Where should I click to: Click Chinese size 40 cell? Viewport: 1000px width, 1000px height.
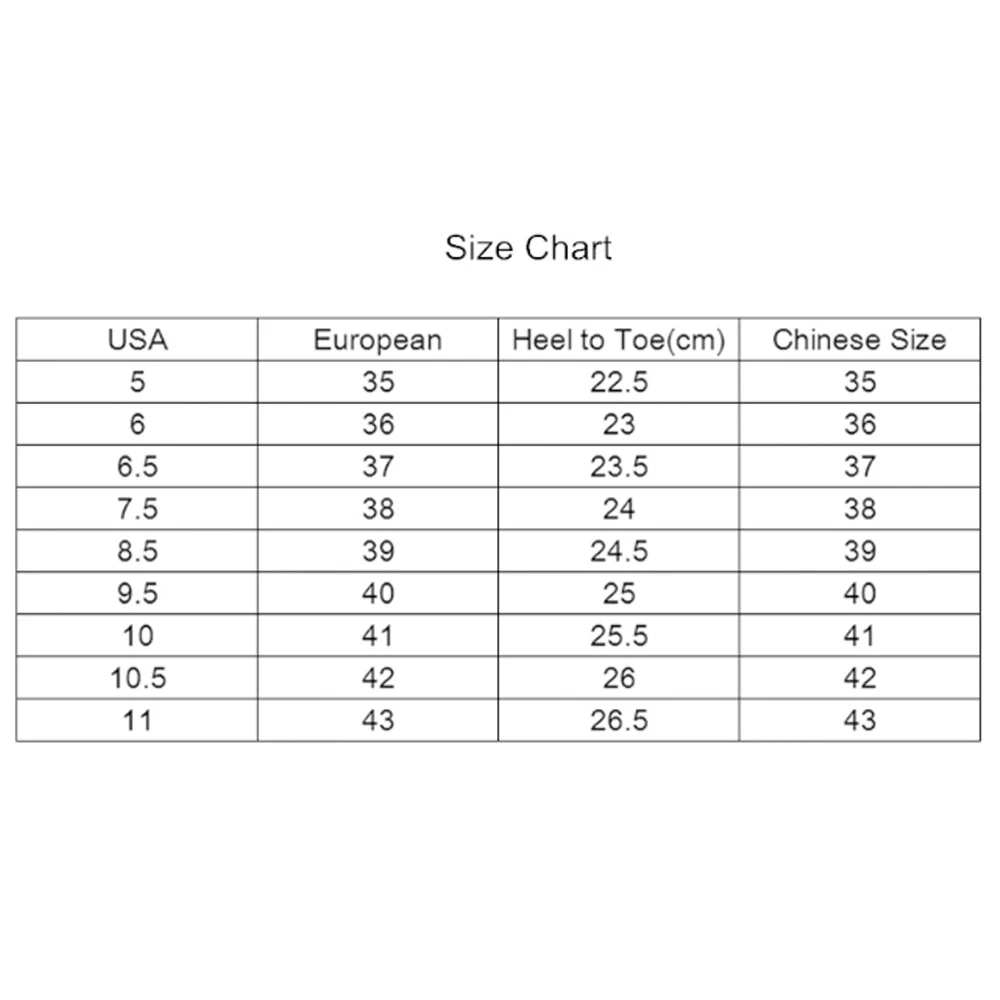pyautogui.click(x=860, y=593)
